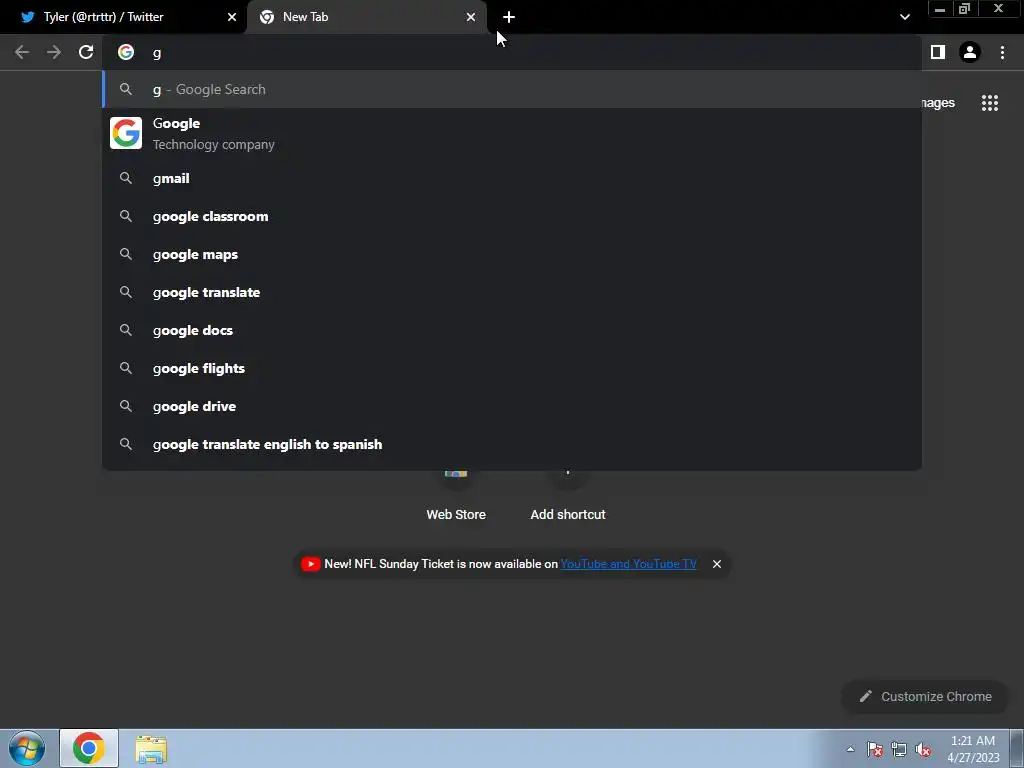Go forward to next page
Viewport: 1024px width, 768px height.
point(54,52)
